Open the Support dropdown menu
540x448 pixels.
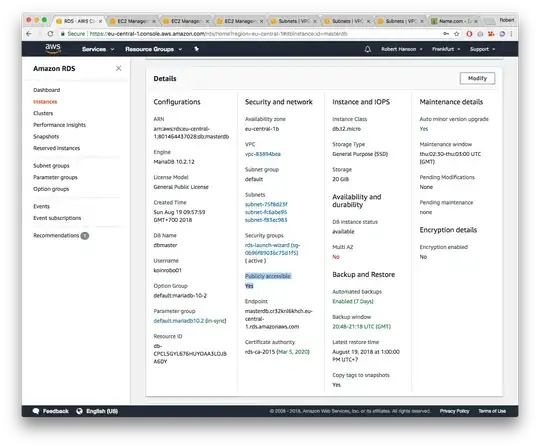tap(482, 49)
